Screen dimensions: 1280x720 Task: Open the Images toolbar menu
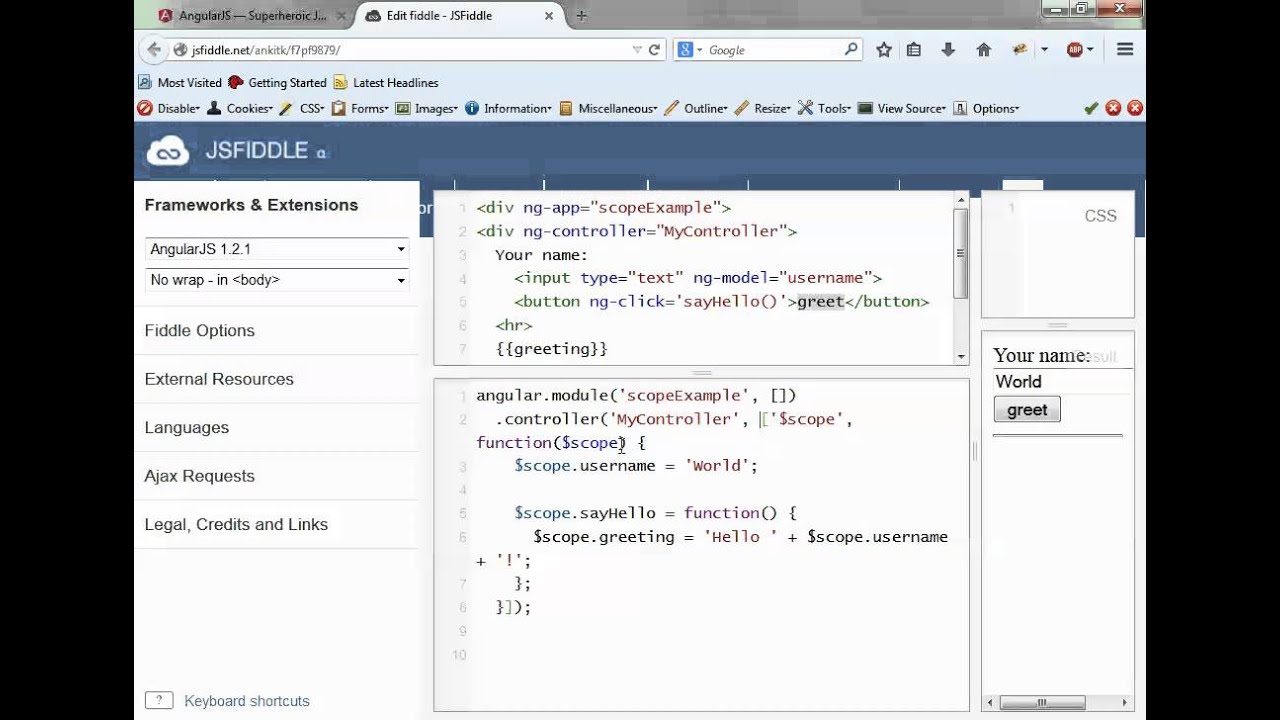pos(427,108)
